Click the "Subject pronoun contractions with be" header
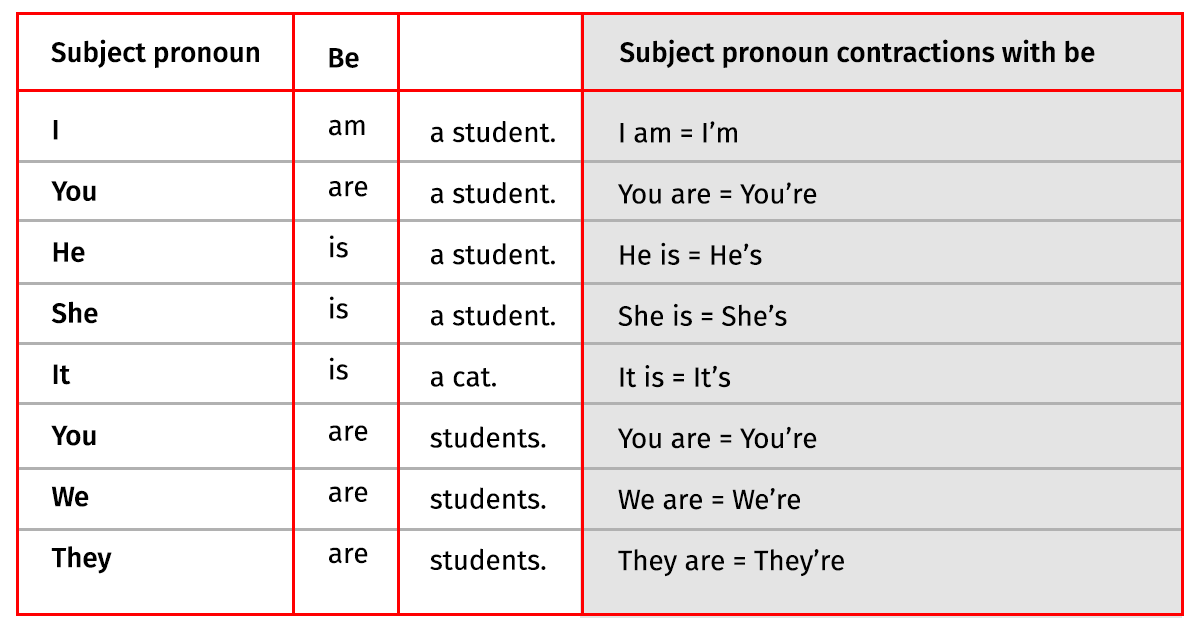Viewport: 1200px width, 628px height. click(856, 53)
